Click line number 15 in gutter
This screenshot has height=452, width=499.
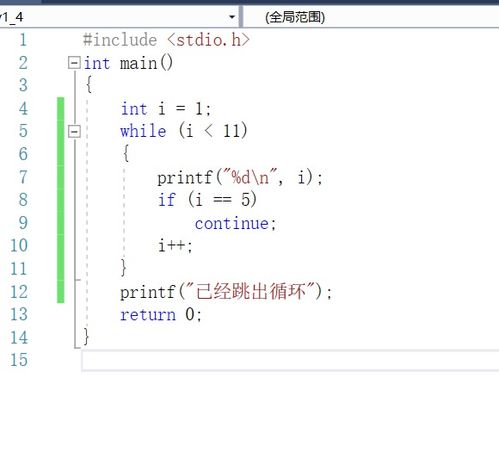click(19, 360)
